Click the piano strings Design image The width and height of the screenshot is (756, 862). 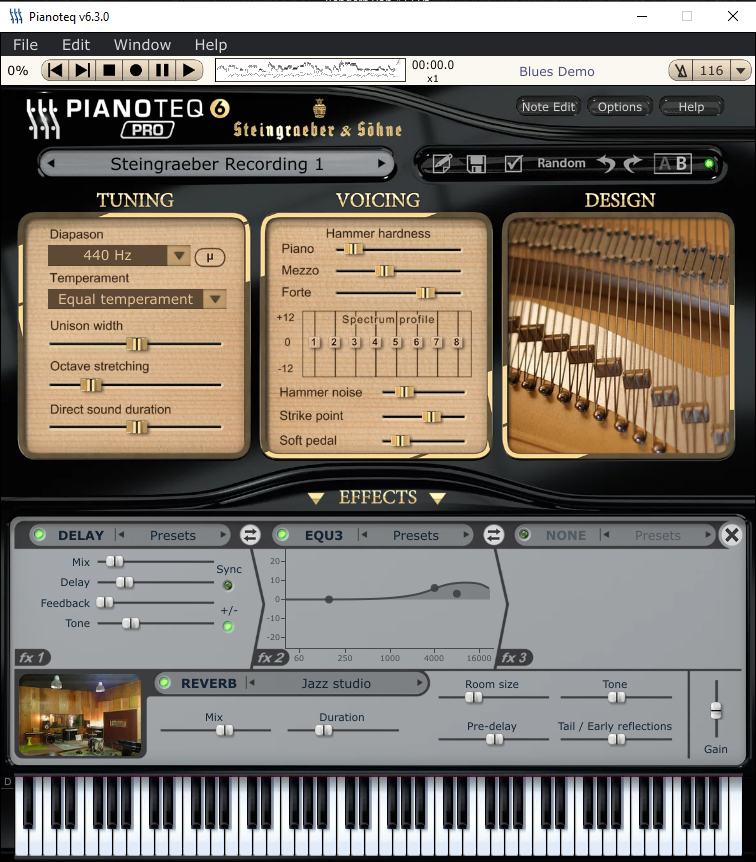[619, 336]
